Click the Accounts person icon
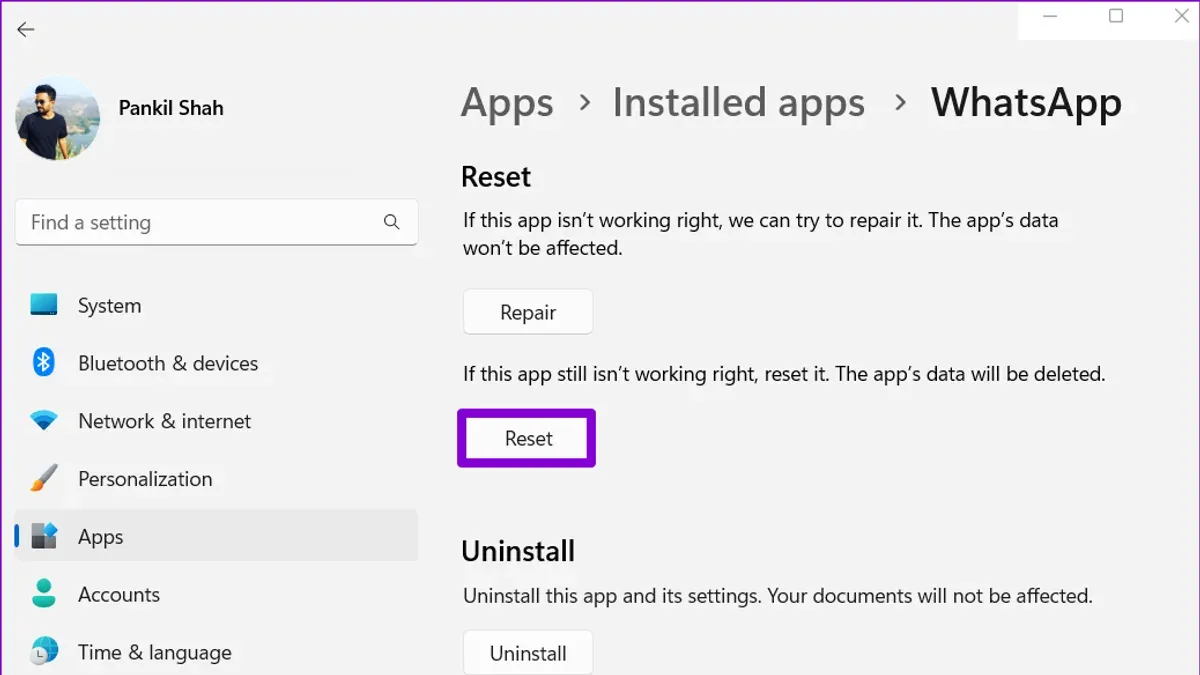Image resolution: width=1200 pixels, height=675 pixels. point(44,594)
